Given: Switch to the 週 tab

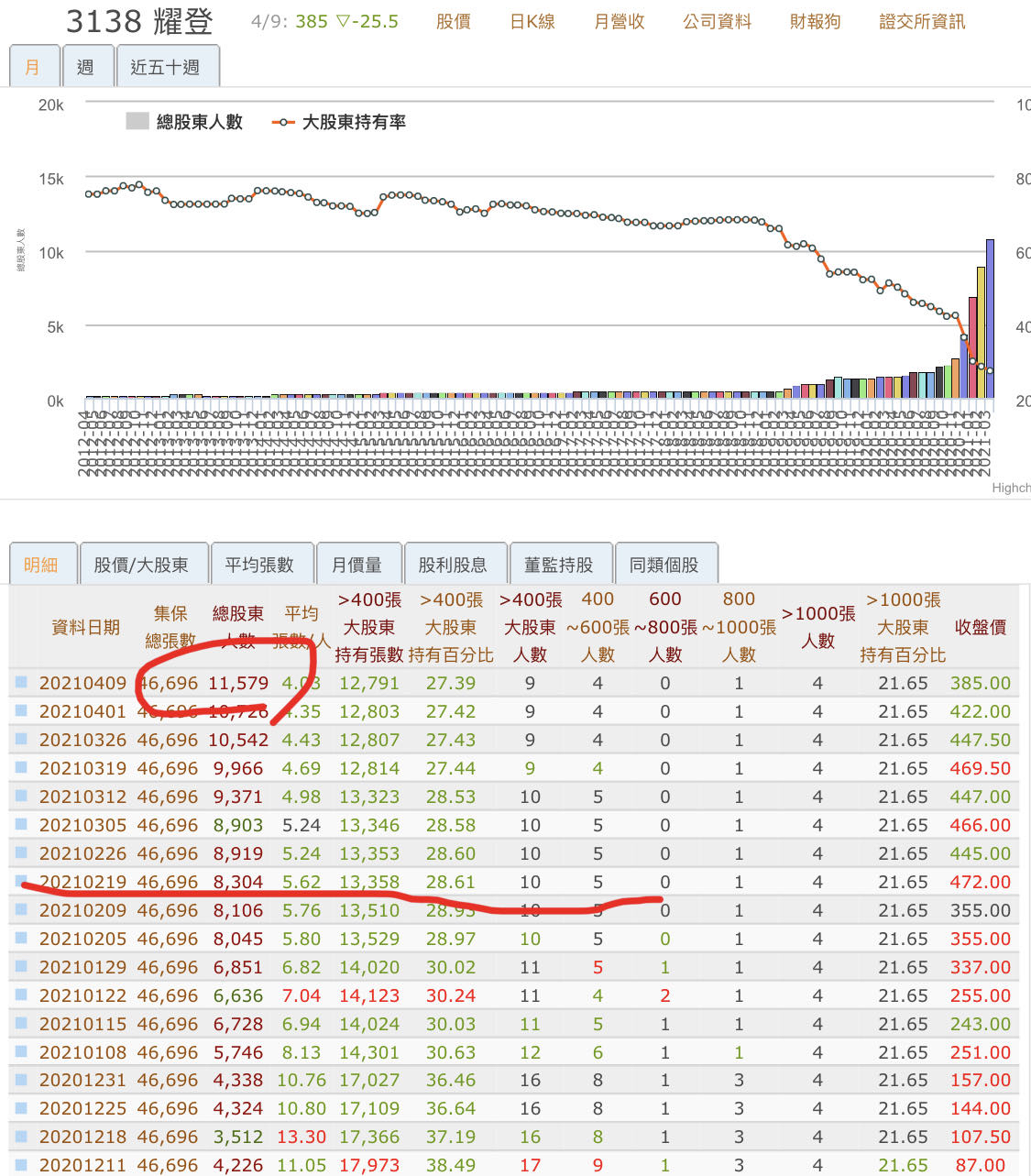Looking at the screenshot, I should 85,67.
